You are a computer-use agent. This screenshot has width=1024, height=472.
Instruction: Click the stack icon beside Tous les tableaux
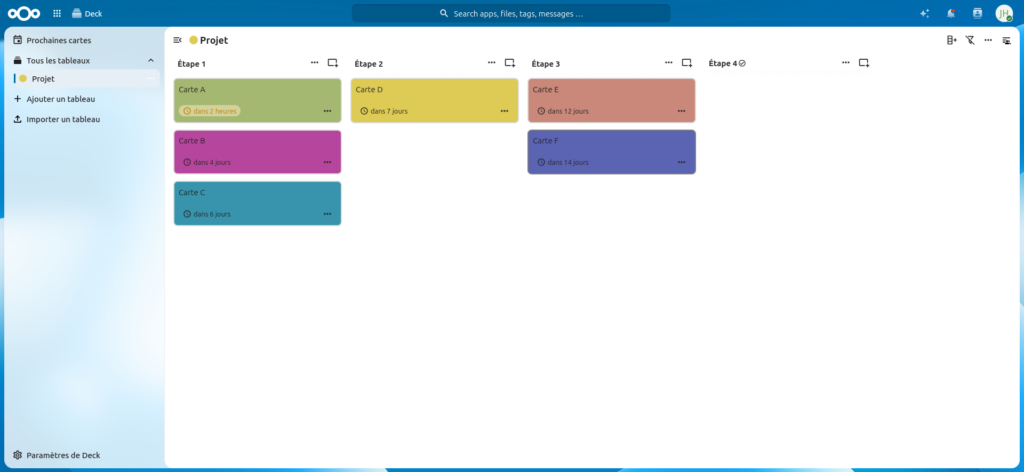(x=18, y=60)
